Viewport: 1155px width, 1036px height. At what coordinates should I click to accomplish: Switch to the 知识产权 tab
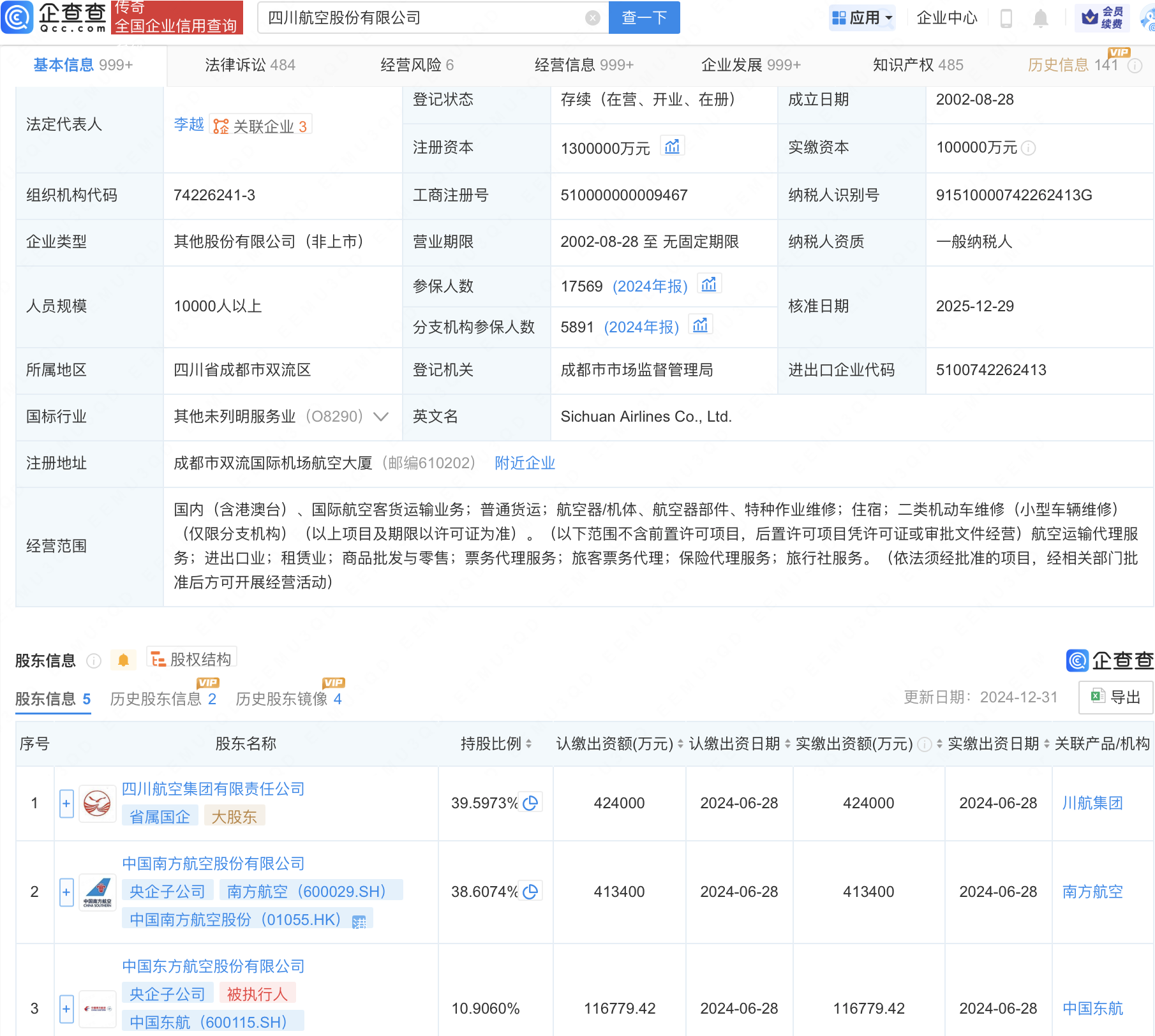[918, 65]
